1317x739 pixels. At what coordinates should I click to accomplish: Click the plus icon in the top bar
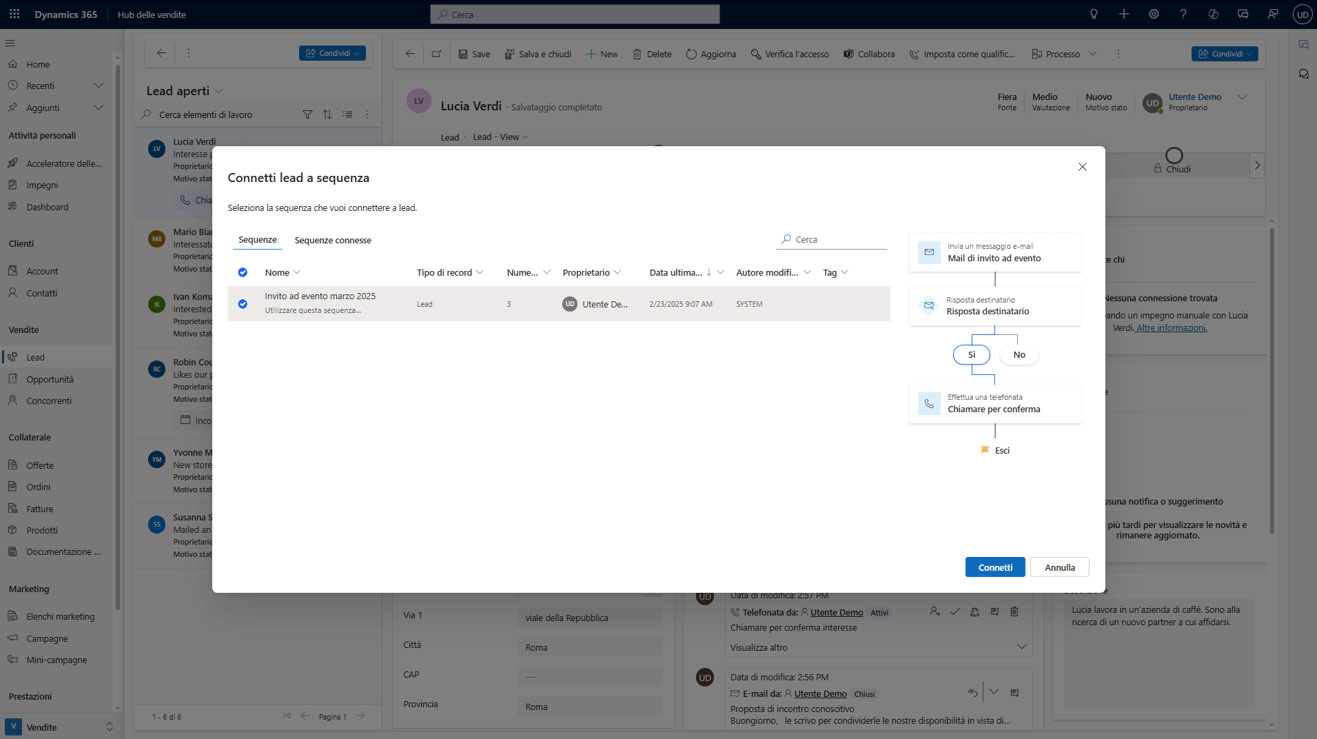coord(1124,14)
